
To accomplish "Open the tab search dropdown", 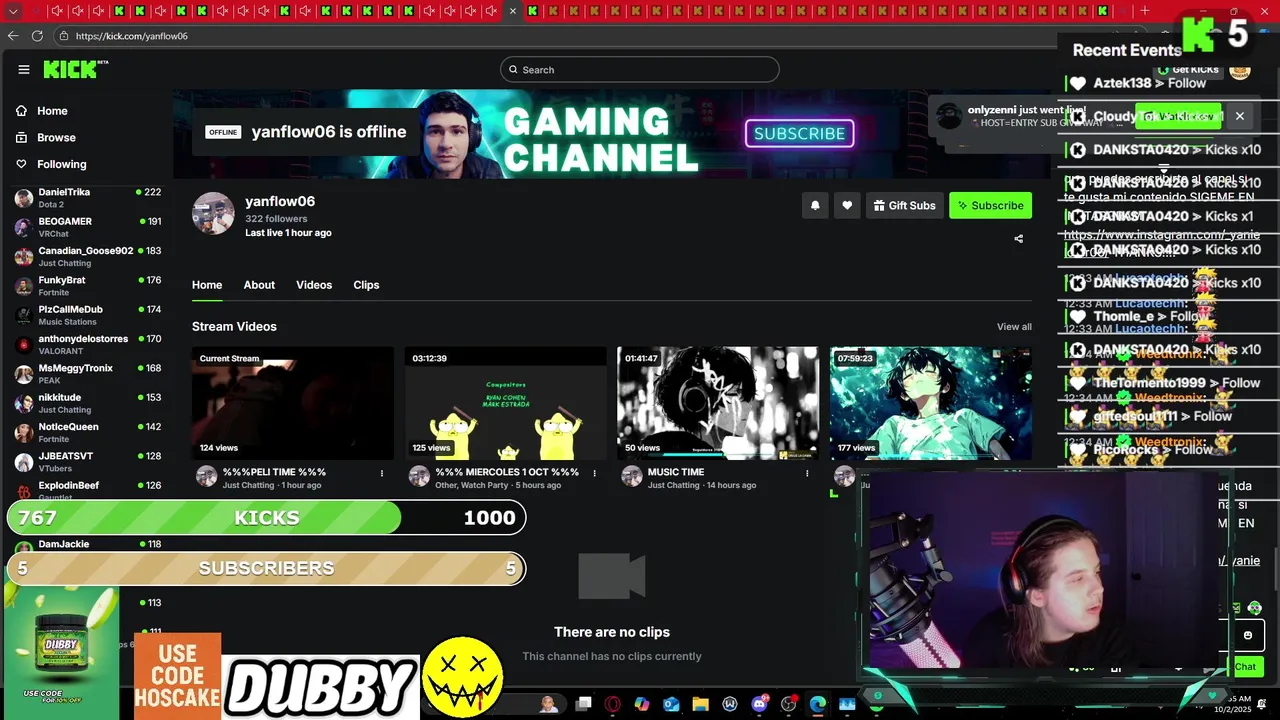I will tap(13, 11).
